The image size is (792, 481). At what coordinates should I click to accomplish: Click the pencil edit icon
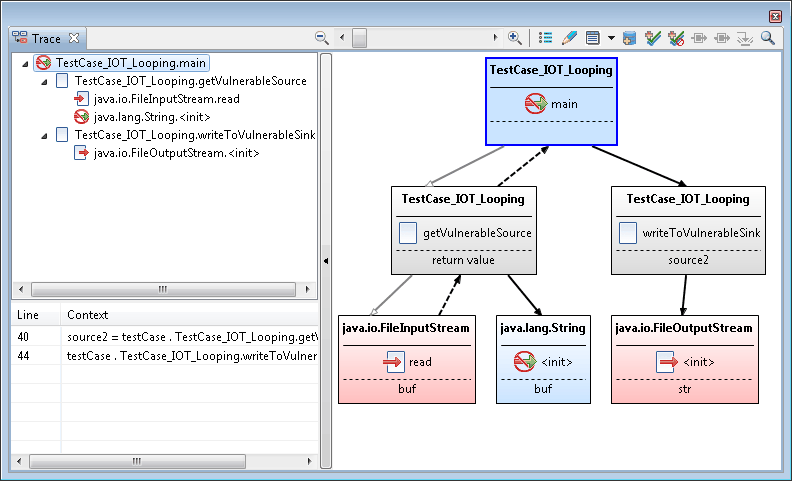569,38
